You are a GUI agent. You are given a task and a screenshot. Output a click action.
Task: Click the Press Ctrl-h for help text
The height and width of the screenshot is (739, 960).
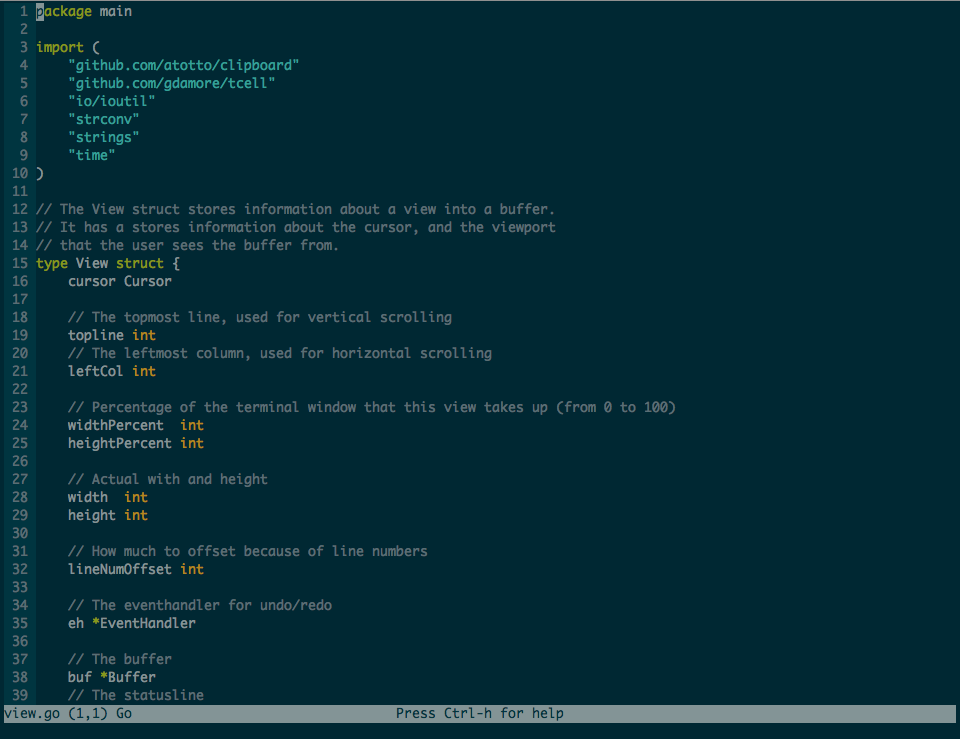pos(480,713)
